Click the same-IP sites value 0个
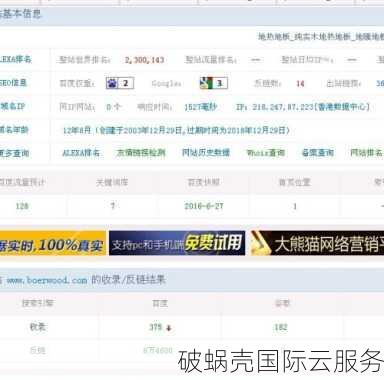384x380 pixels. (x=113, y=107)
